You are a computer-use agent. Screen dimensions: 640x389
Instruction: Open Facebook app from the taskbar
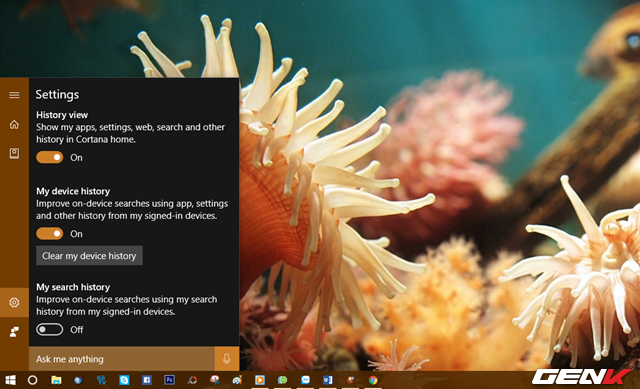pos(147,380)
